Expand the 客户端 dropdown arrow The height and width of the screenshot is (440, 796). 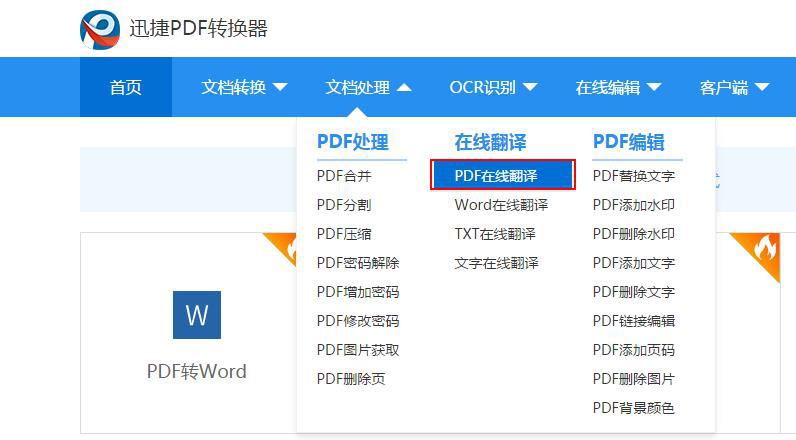pos(762,87)
